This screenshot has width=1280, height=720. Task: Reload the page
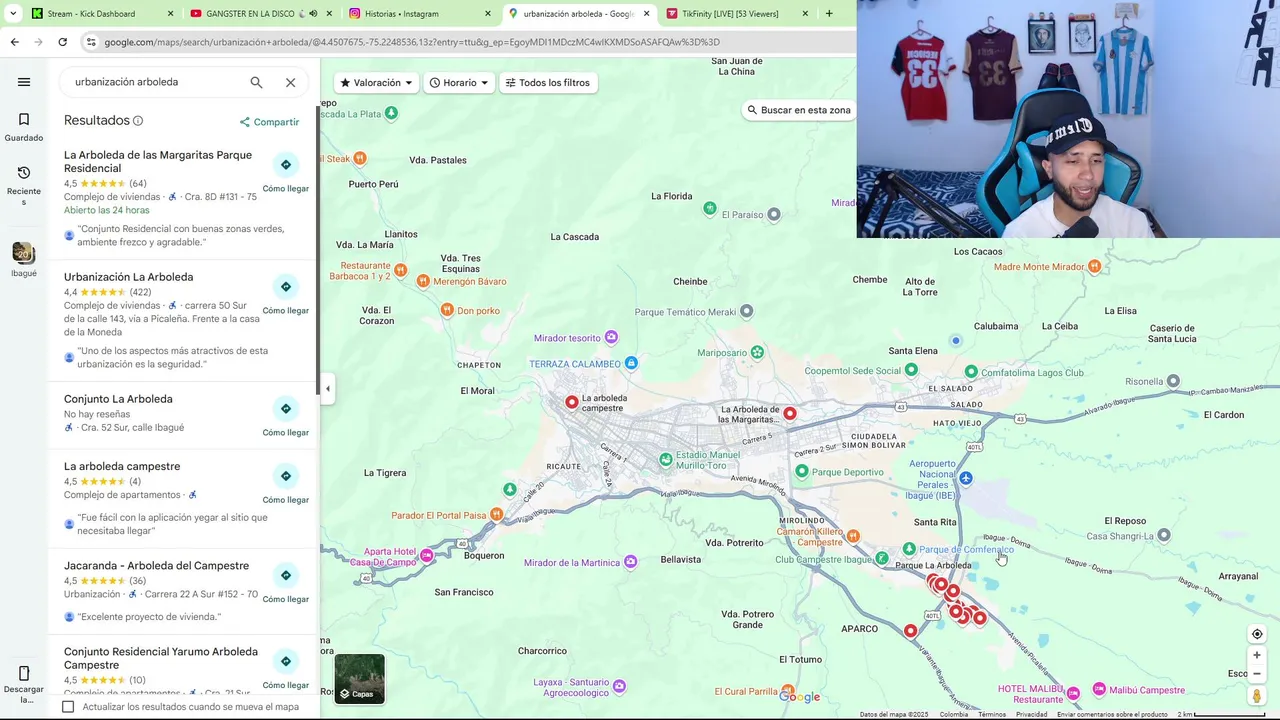(x=62, y=42)
